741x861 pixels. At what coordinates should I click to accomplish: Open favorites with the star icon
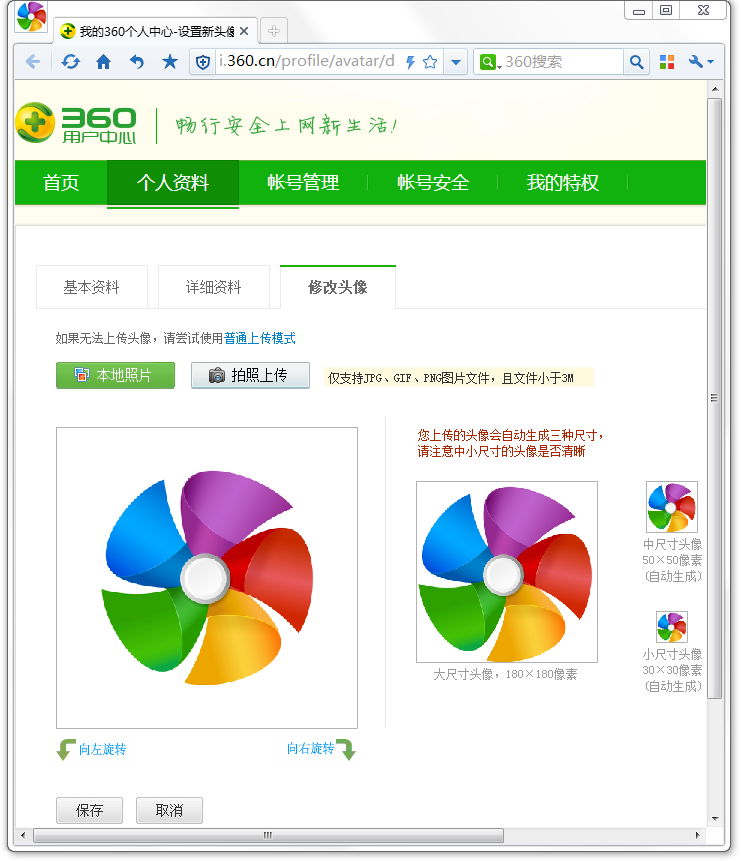pos(170,62)
